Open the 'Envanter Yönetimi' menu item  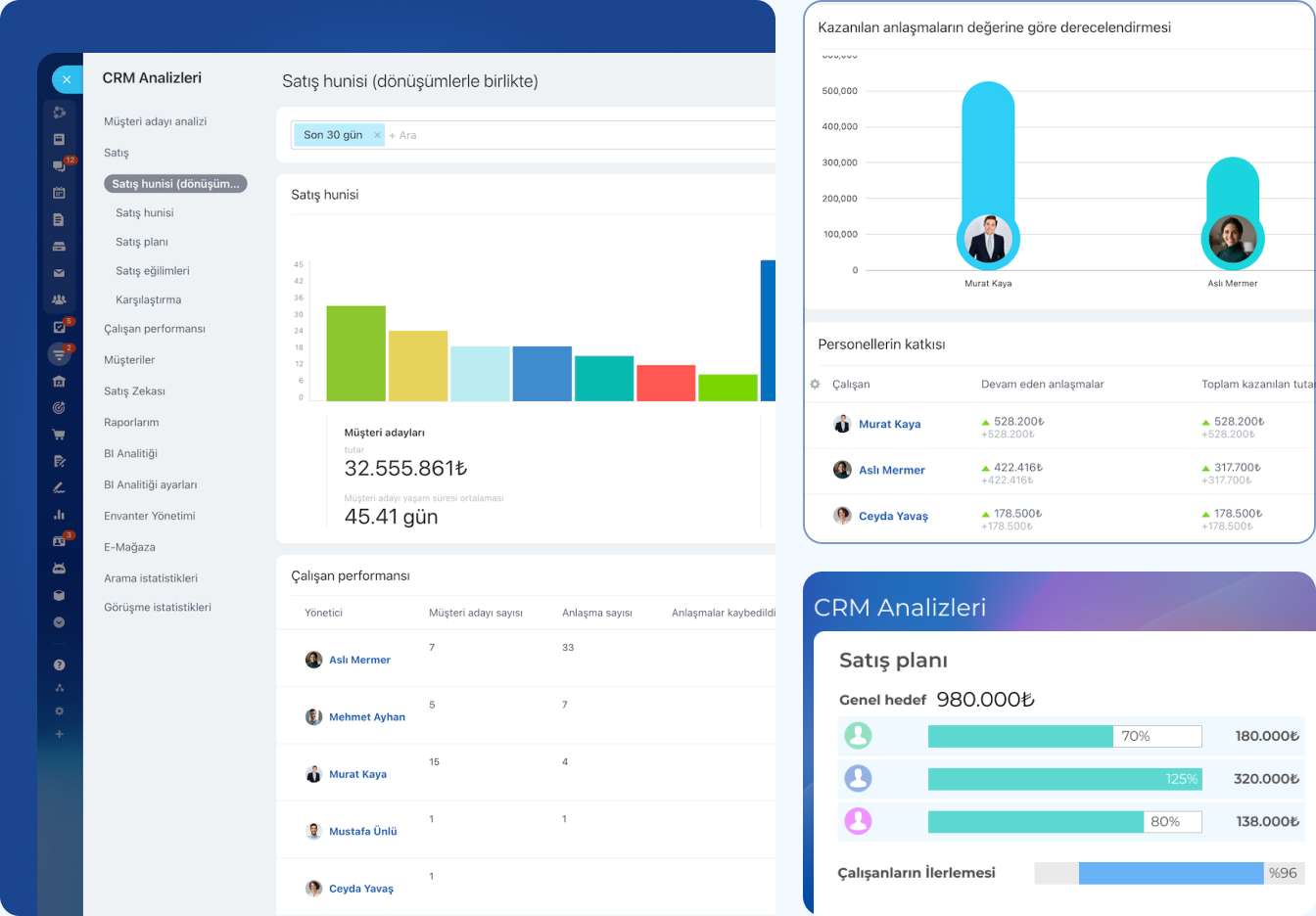150,517
